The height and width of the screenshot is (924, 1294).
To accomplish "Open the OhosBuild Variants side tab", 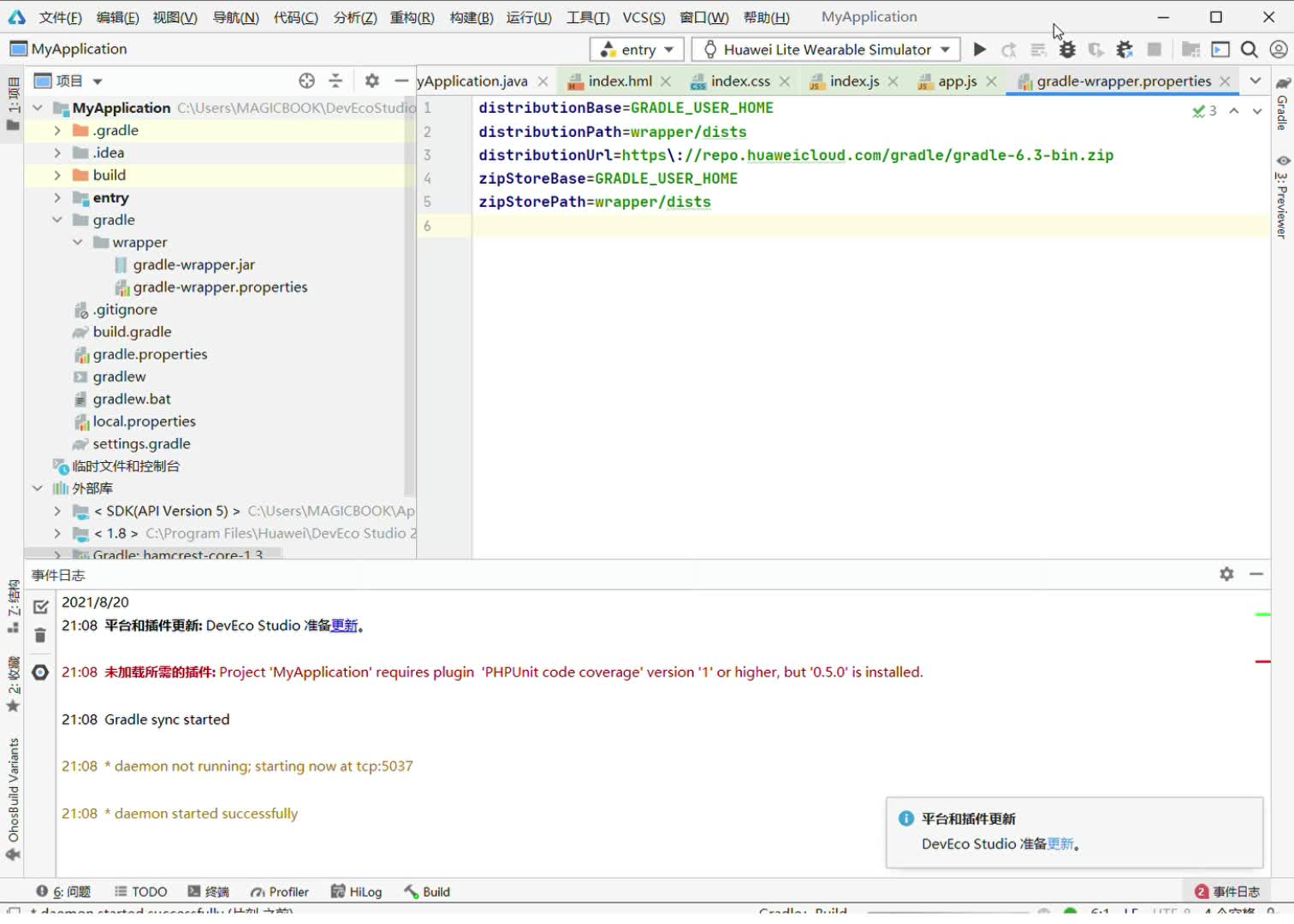I will point(13,798).
